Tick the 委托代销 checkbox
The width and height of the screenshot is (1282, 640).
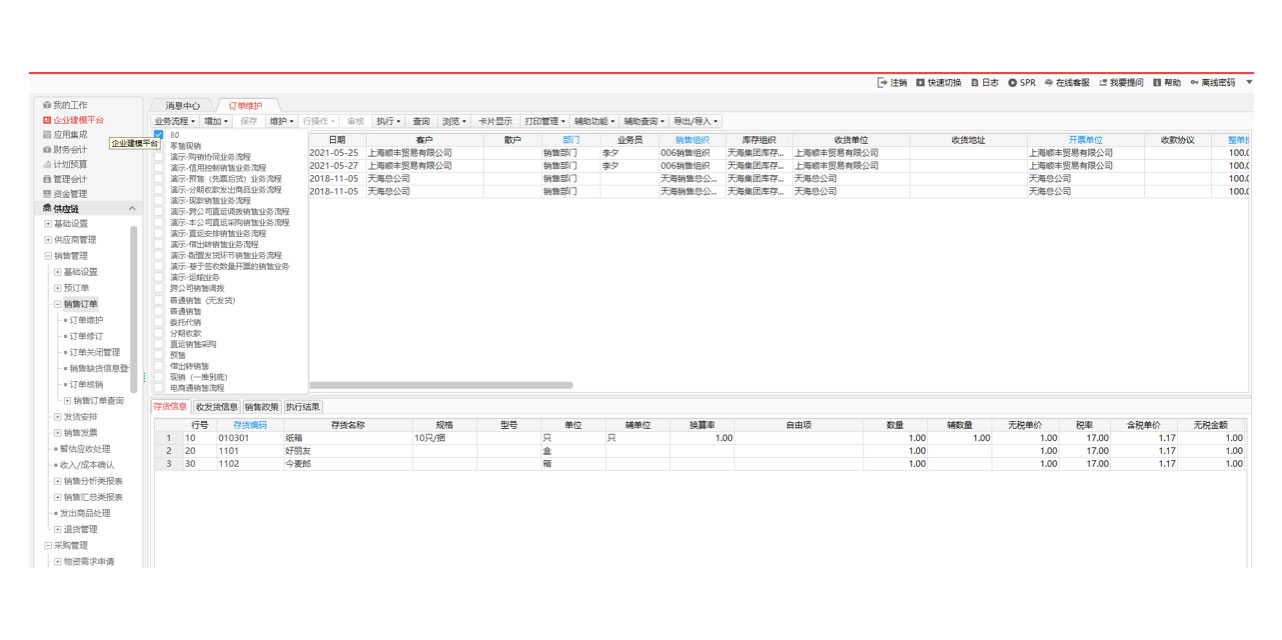(159, 322)
